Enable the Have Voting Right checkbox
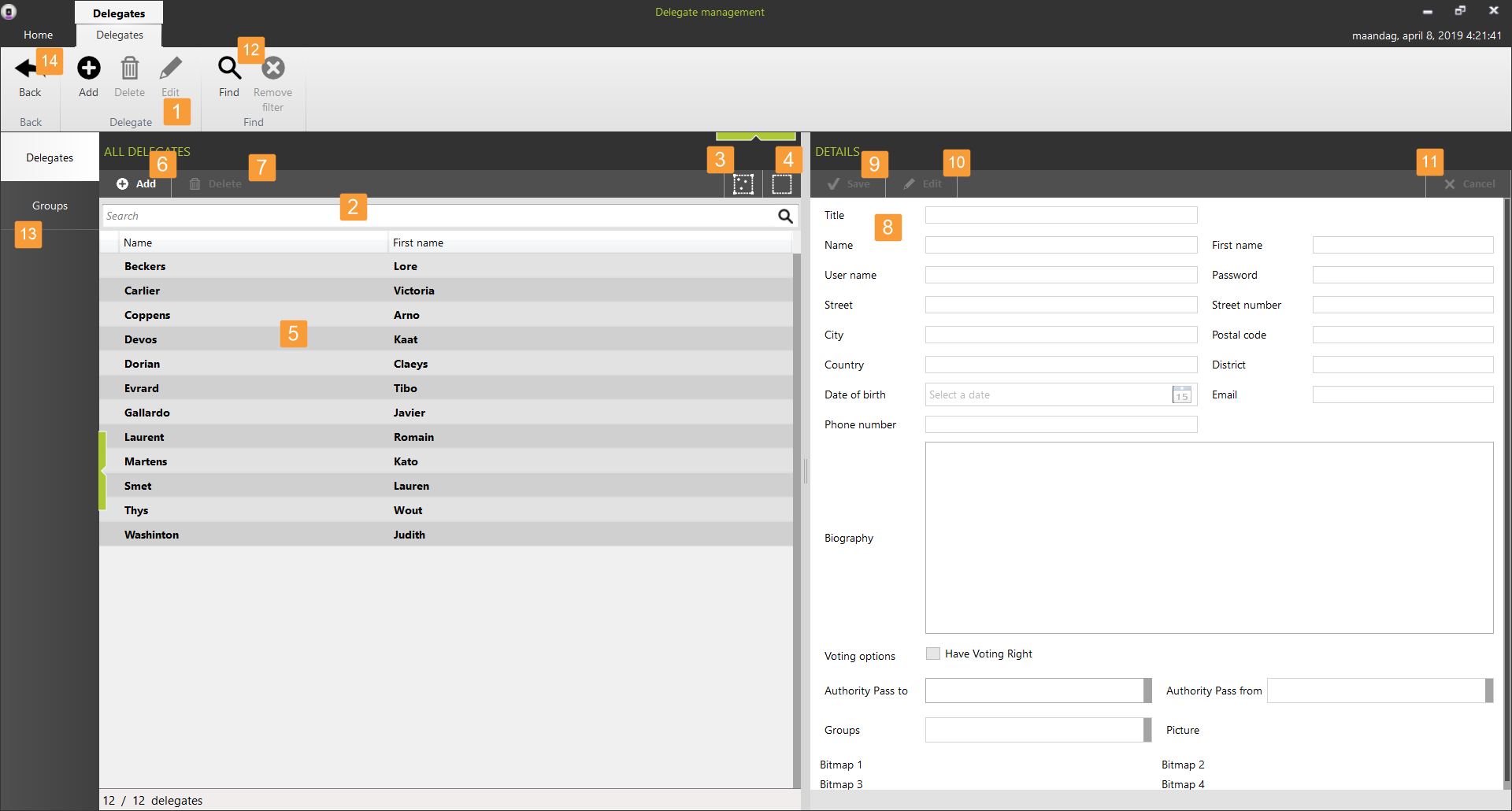Image resolution: width=1512 pixels, height=811 pixels. (x=933, y=654)
